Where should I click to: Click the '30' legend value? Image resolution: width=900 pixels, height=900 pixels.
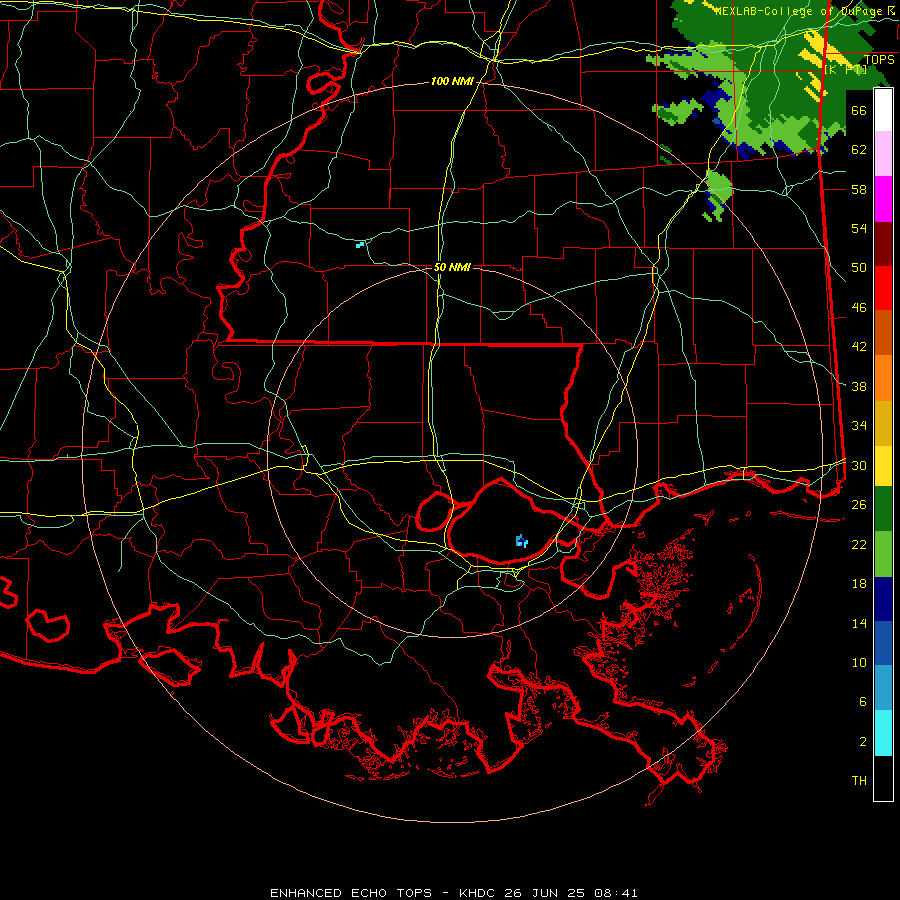click(x=859, y=465)
